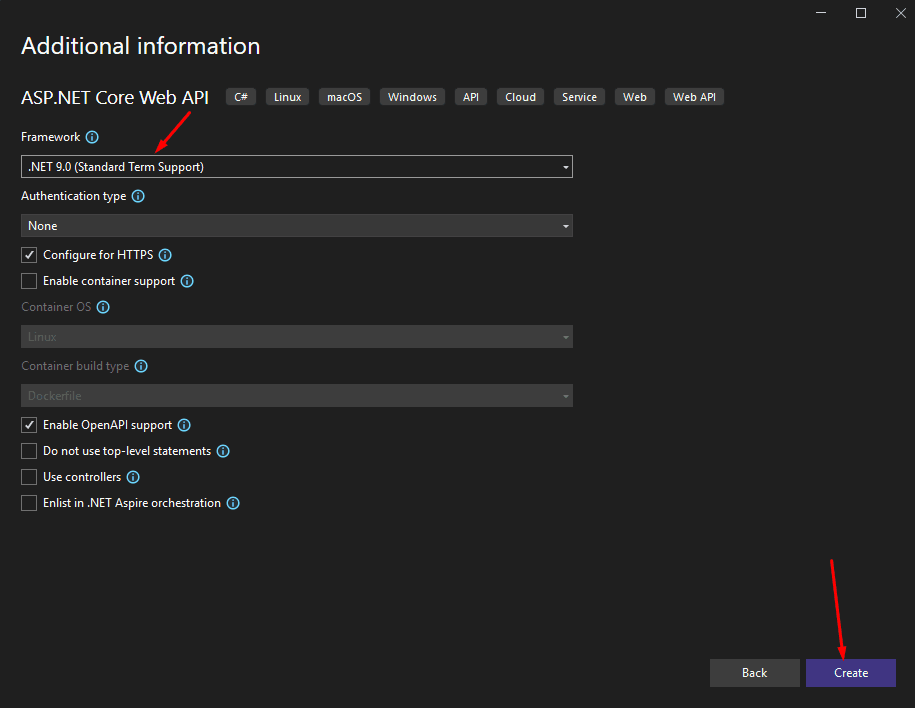
Task: Go Back to previous step
Action: pos(755,673)
